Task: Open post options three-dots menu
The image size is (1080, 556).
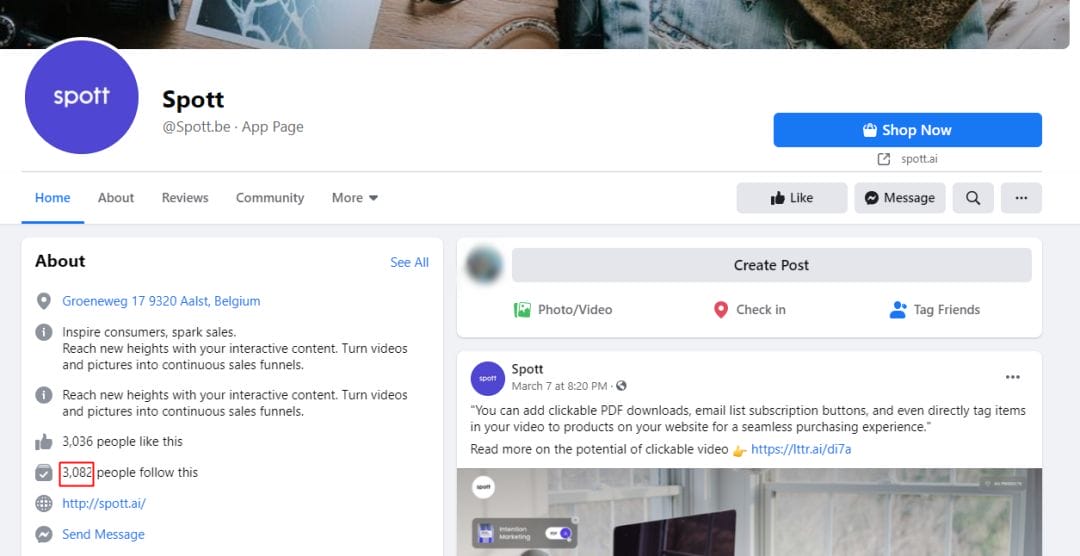Action: pos(1012,378)
